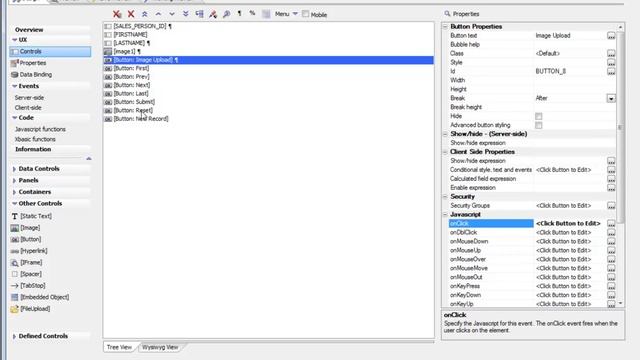Image resolution: width=640 pixels, height=360 pixels.
Task: Click ellipsis for Conditional style, text and events
Action: [611, 170]
